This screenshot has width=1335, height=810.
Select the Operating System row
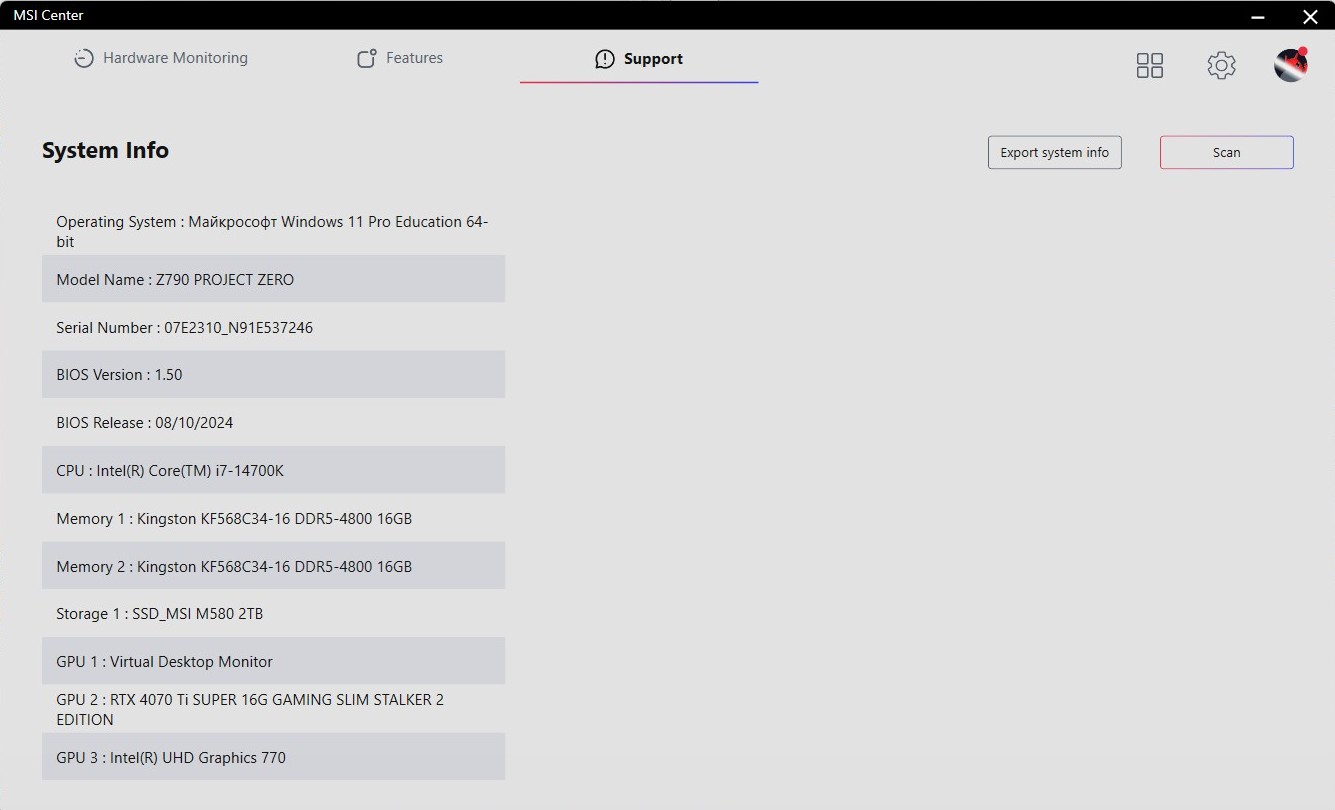(x=273, y=231)
